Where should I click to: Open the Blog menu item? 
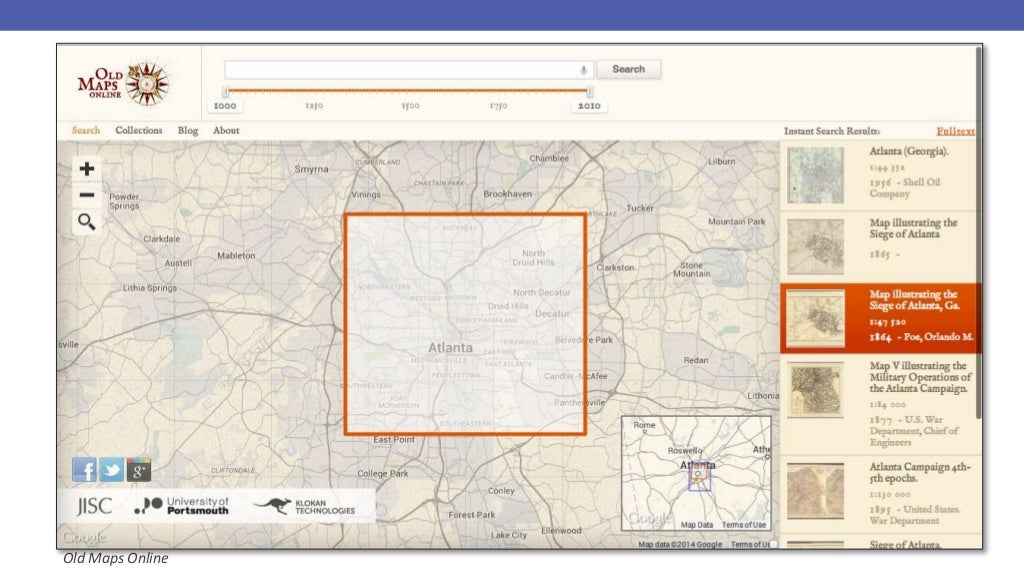tap(187, 131)
